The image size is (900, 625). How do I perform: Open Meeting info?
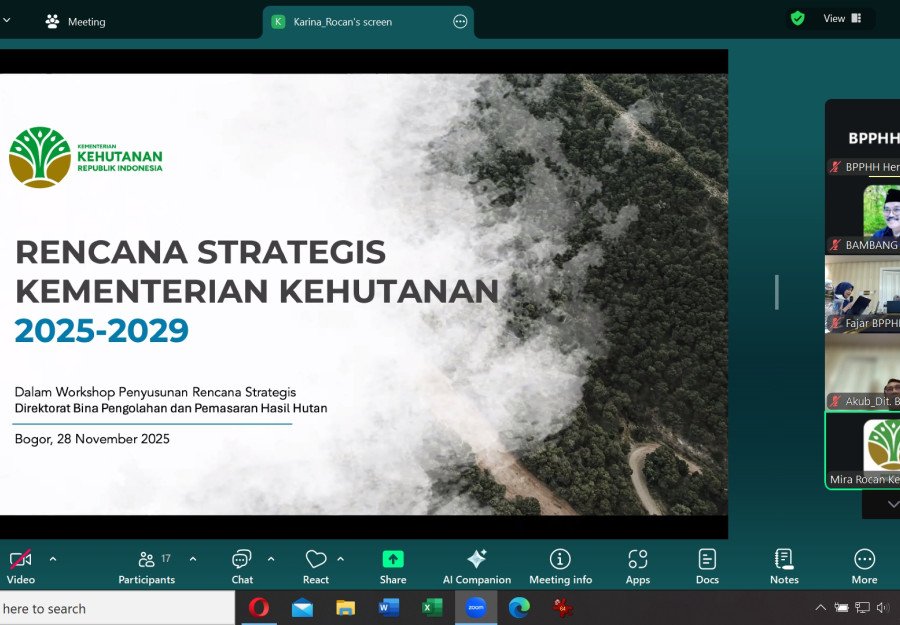[560, 566]
